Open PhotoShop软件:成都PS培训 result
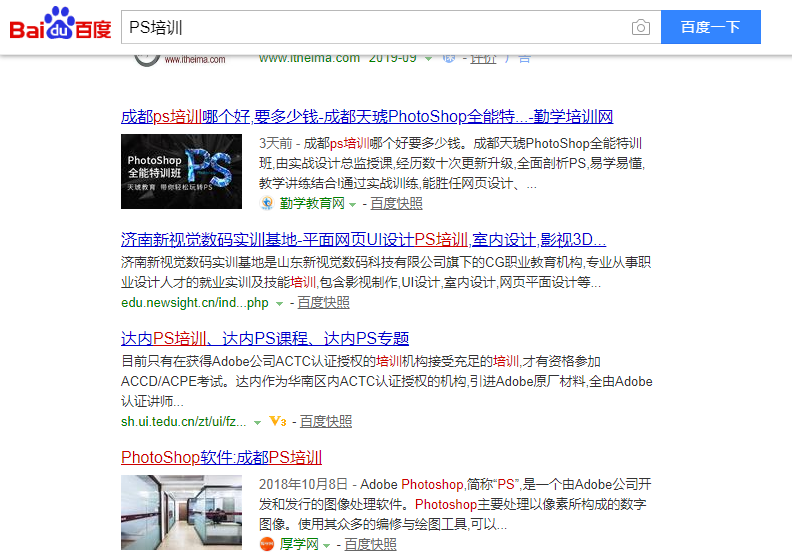 pyautogui.click(x=221, y=458)
